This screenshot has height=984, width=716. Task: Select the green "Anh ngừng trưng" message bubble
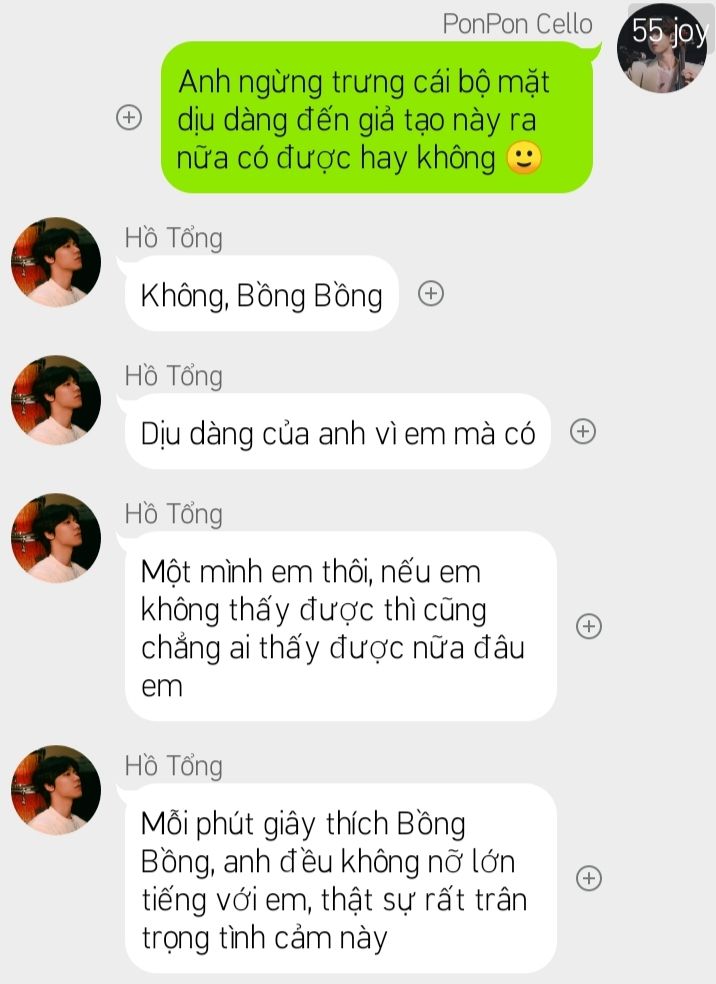[377, 117]
